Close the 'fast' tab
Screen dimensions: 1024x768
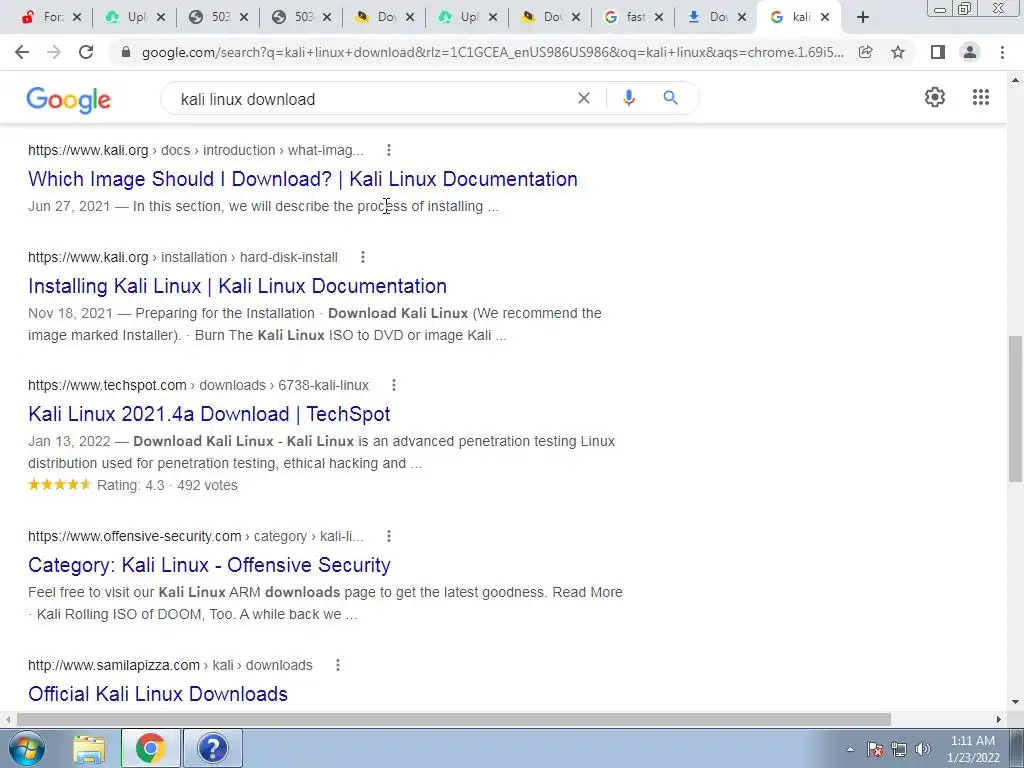coord(659,17)
